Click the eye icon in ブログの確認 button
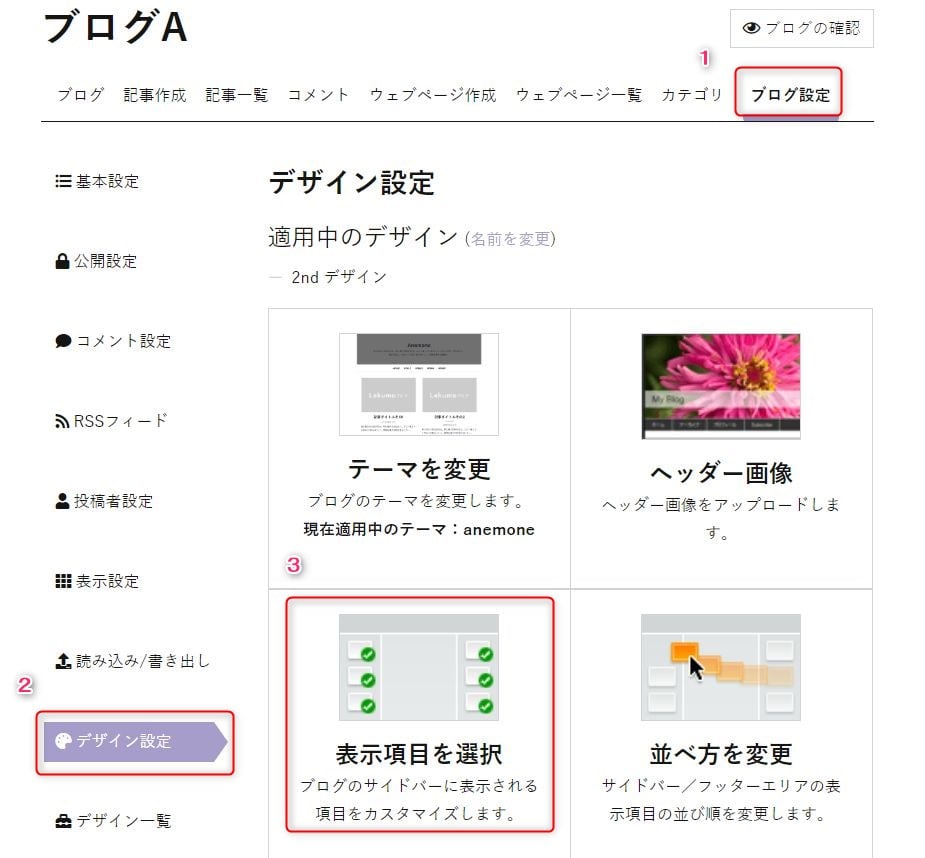 tap(751, 28)
